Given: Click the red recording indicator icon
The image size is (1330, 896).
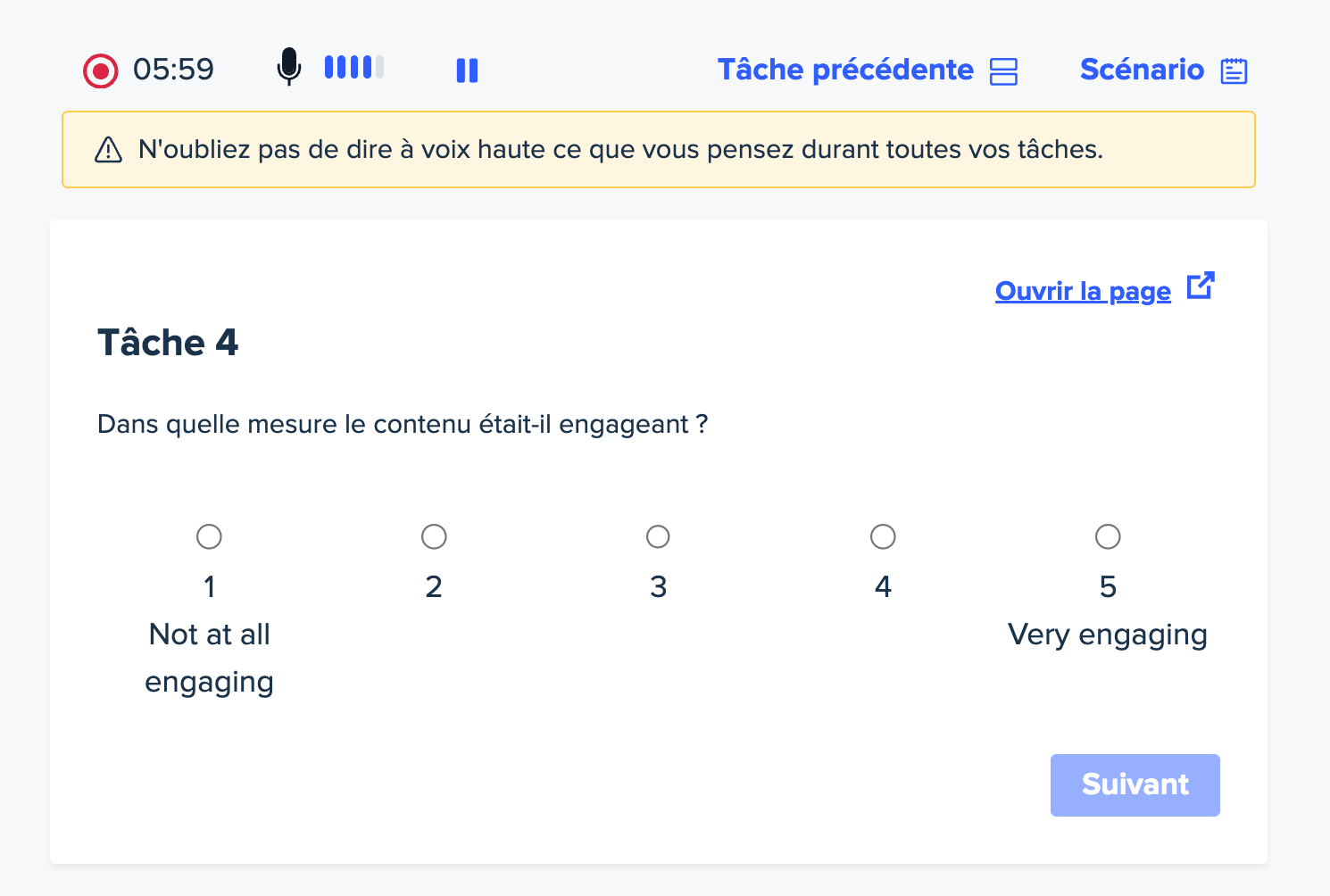Looking at the screenshot, I should point(101,71).
